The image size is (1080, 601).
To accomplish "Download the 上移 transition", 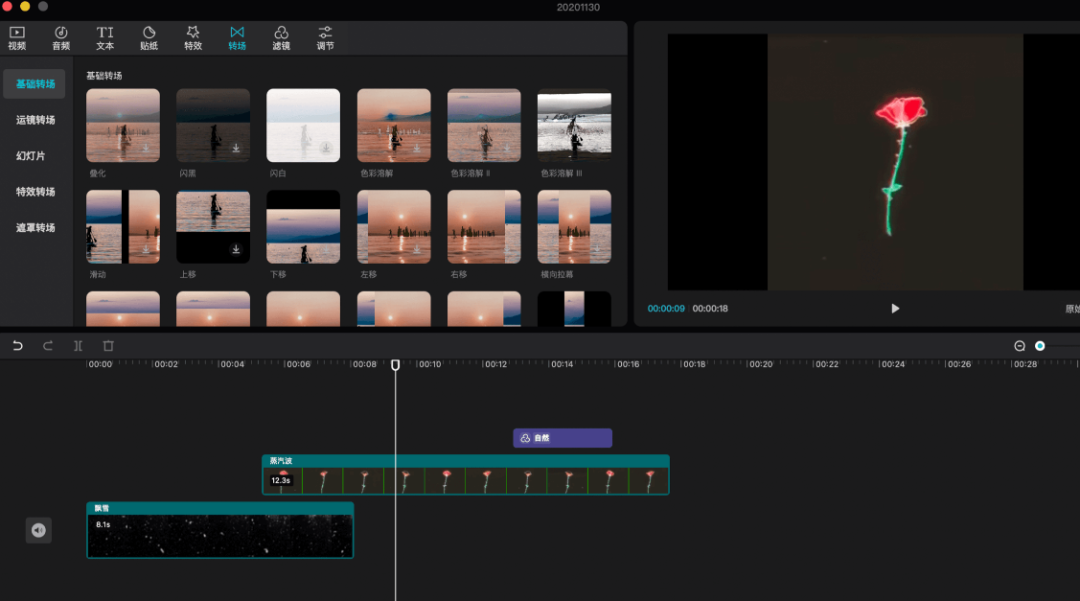I will [x=236, y=249].
